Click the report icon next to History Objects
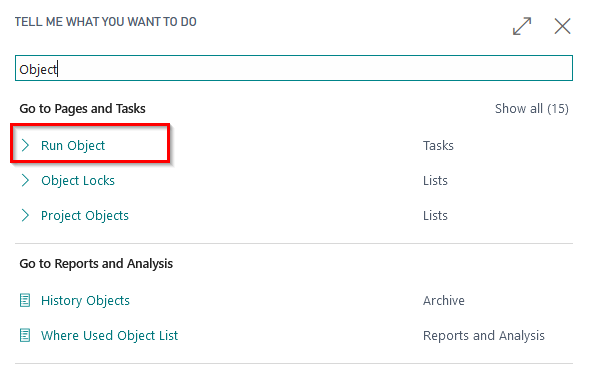 25,300
